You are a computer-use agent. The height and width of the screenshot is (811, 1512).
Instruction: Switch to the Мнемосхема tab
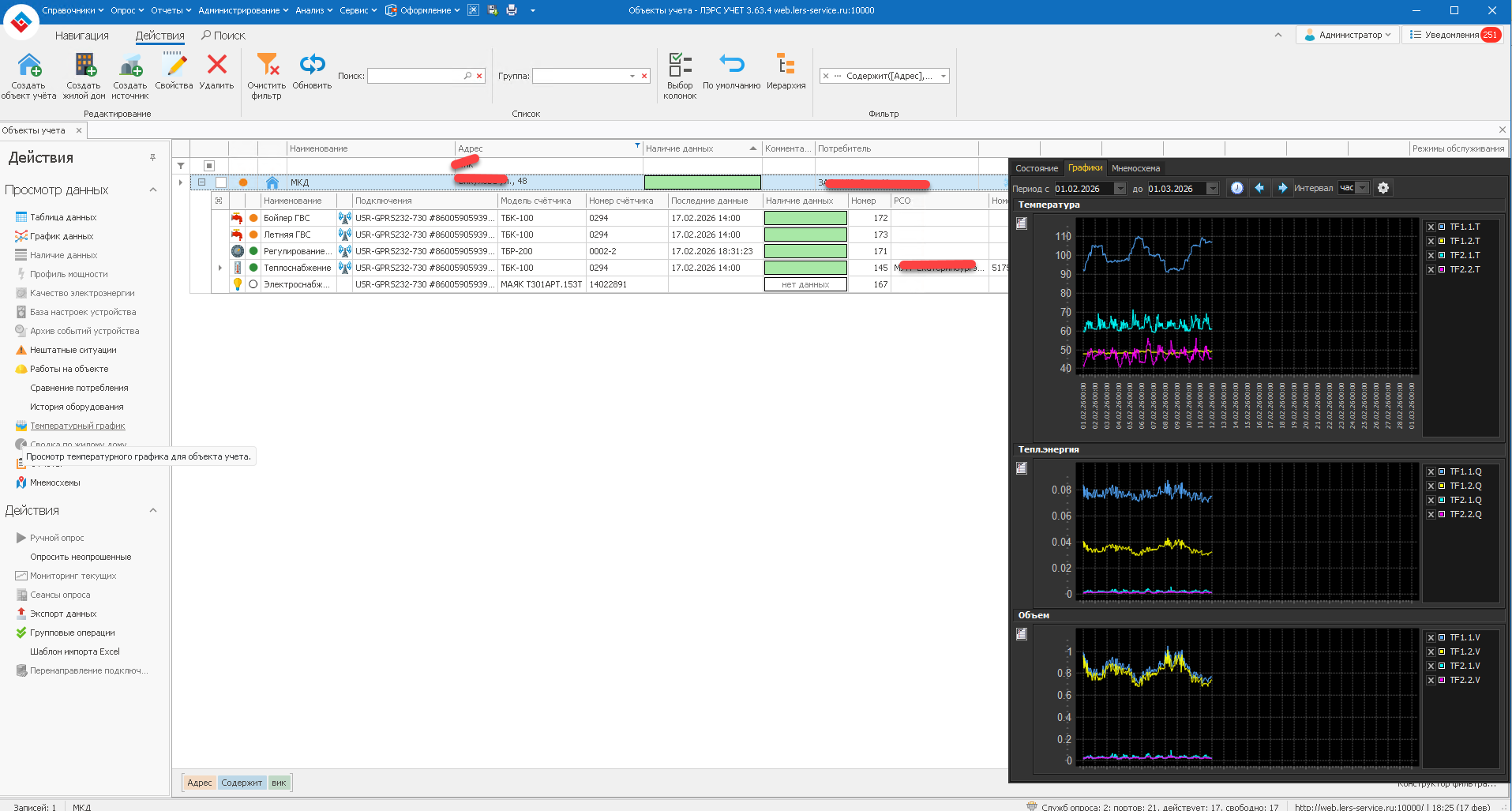click(x=1135, y=168)
